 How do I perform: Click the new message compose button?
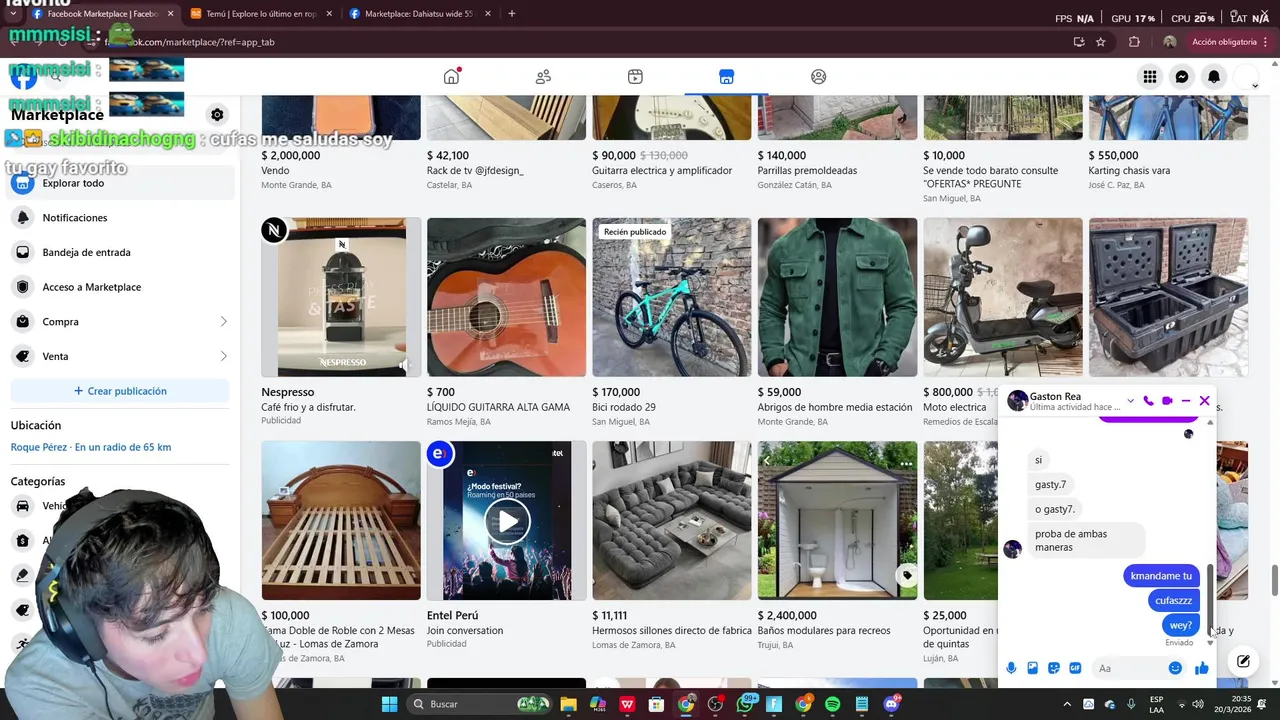1243,661
